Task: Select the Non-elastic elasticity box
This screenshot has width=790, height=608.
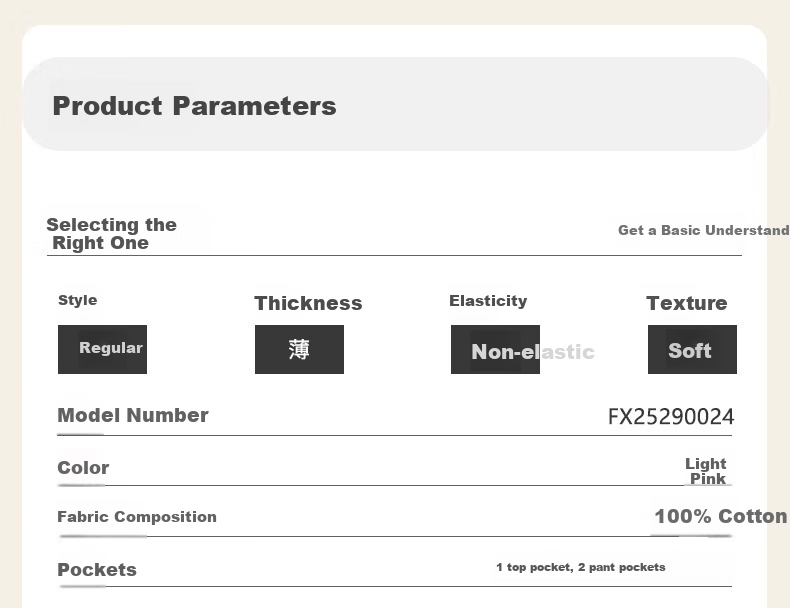Action: tap(495, 349)
